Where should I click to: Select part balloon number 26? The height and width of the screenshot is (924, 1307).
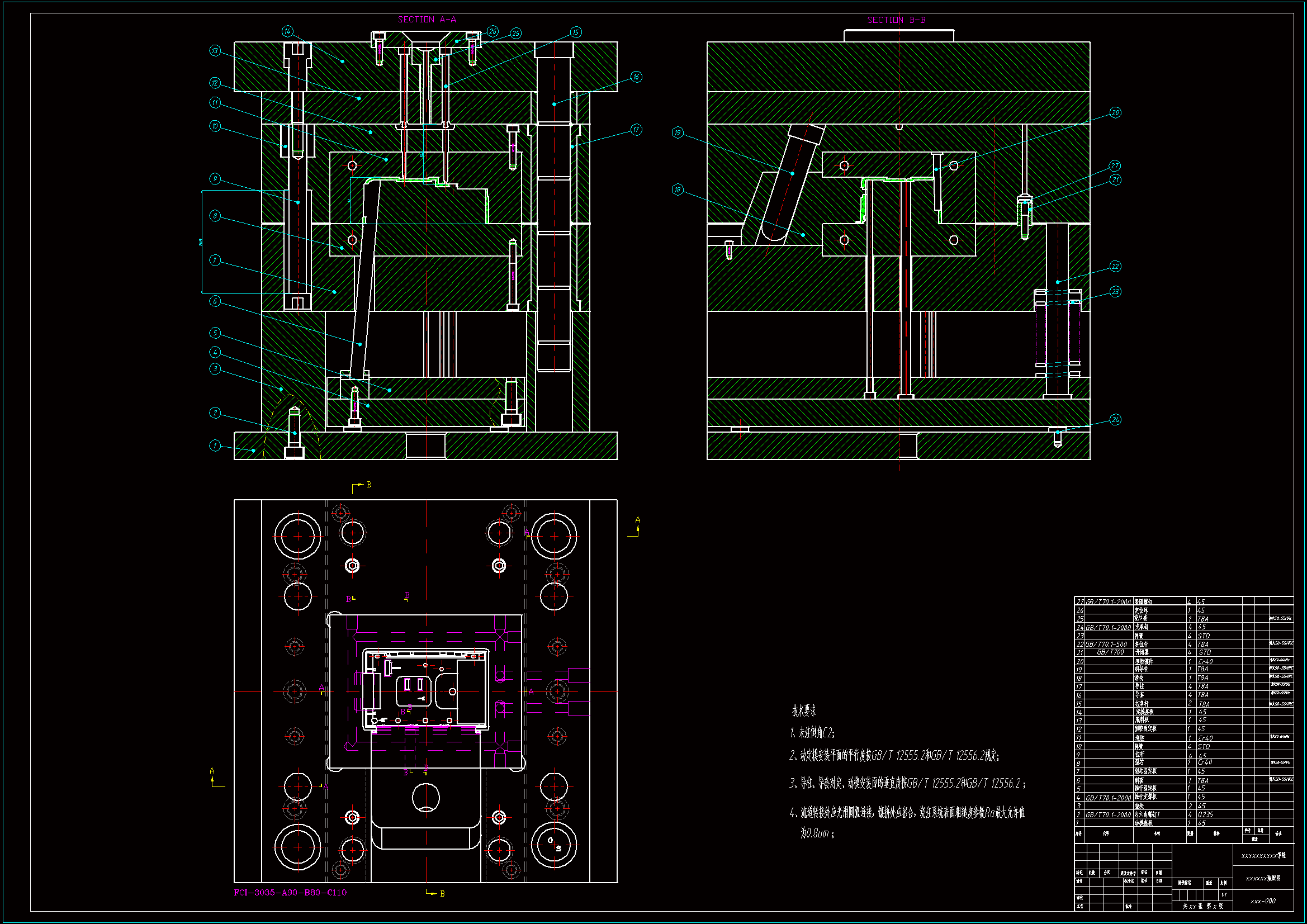(x=493, y=31)
